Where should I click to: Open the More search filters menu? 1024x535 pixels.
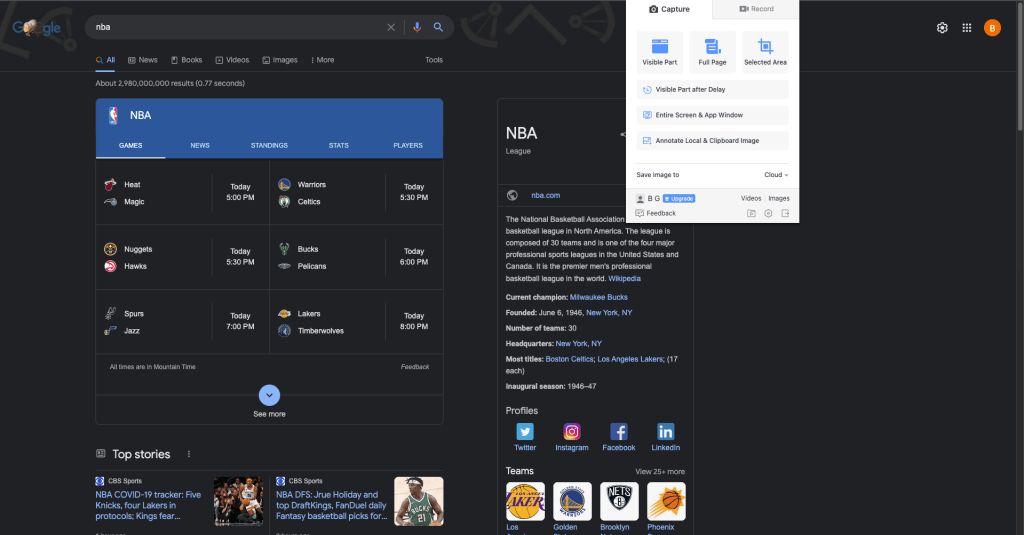click(x=321, y=60)
